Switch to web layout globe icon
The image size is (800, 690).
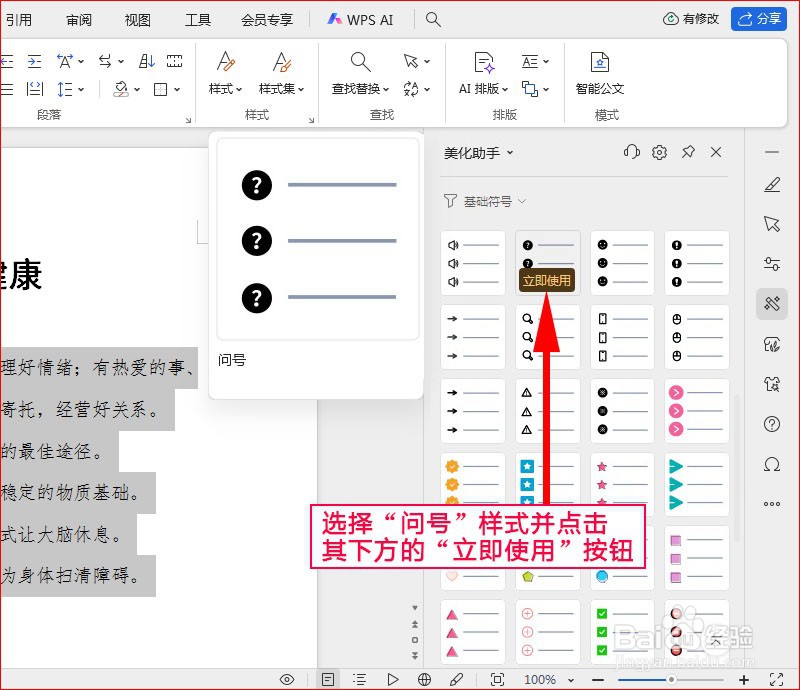coord(424,679)
